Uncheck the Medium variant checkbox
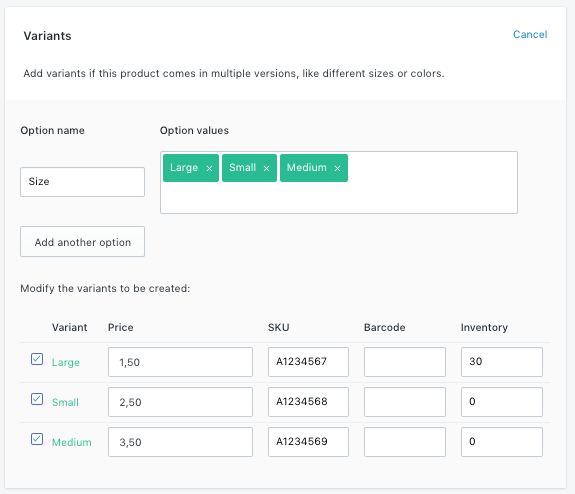The width and height of the screenshot is (575, 494). pyautogui.click(x=37, y=439)
